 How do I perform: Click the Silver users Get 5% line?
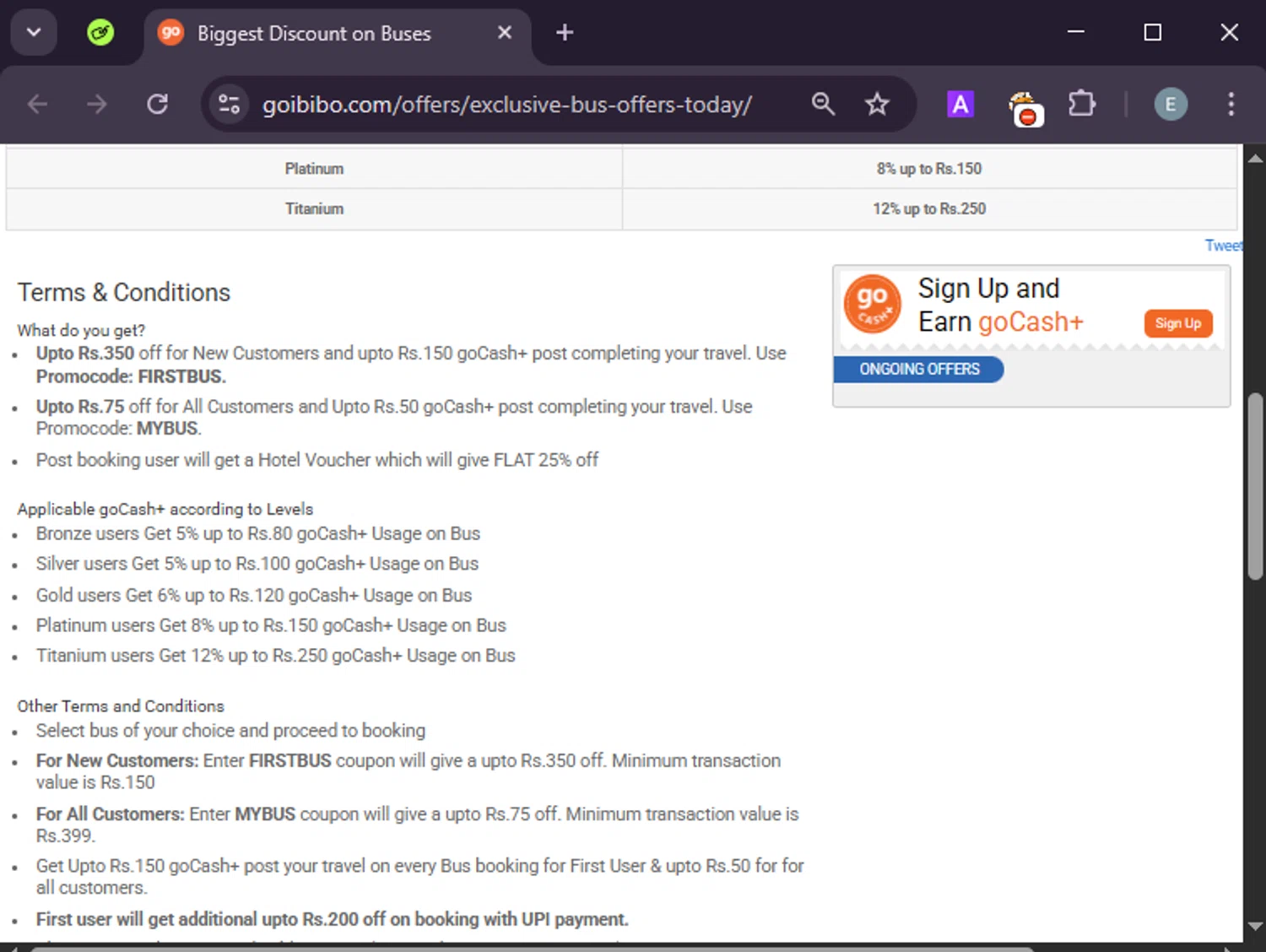click(257, 564)
